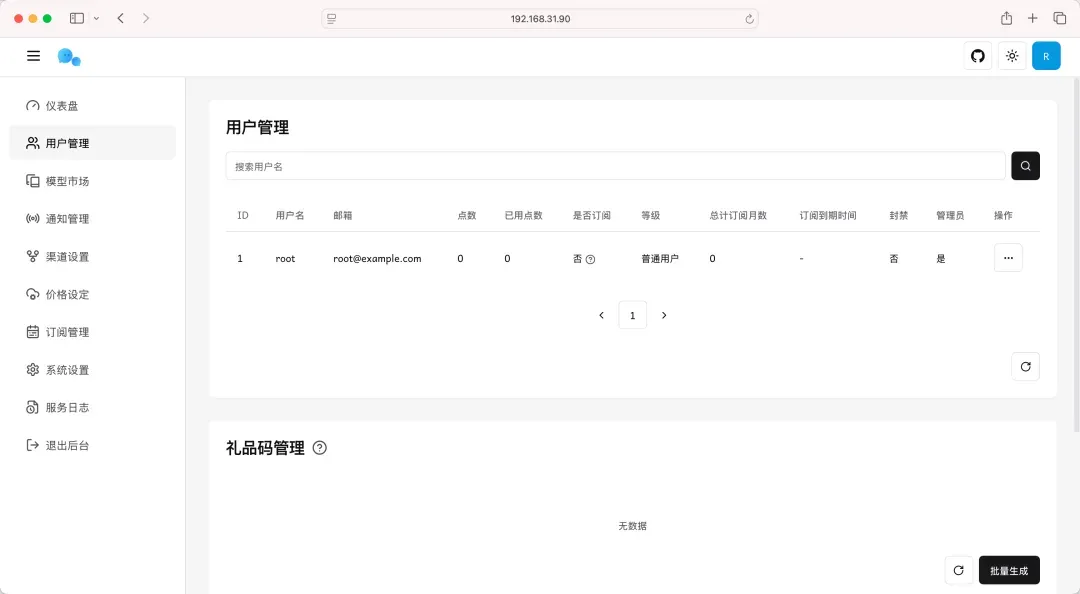The image size is (1080, 594).
Task: Click the ID column header
Action: (242, 216)
